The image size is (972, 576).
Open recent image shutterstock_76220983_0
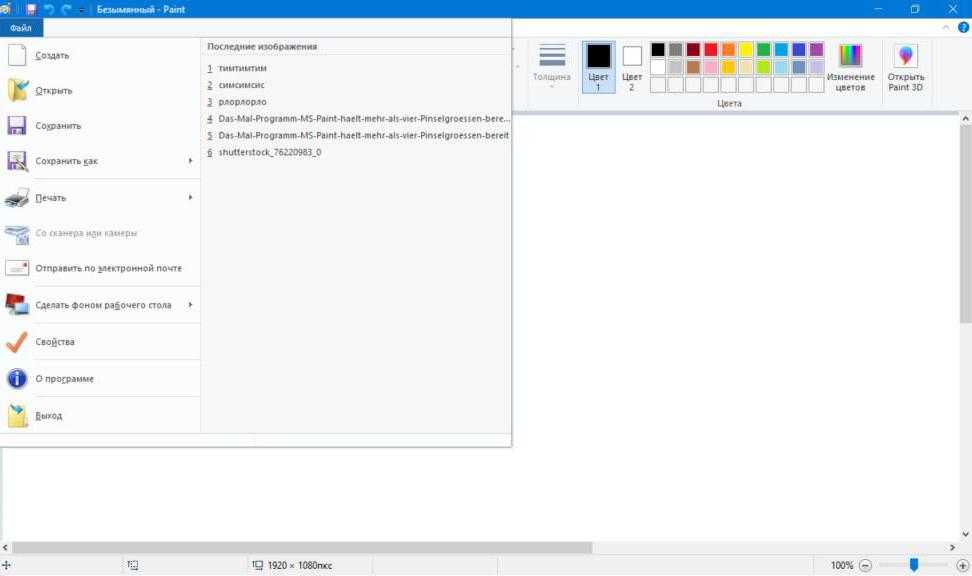[x=269, y=153]
